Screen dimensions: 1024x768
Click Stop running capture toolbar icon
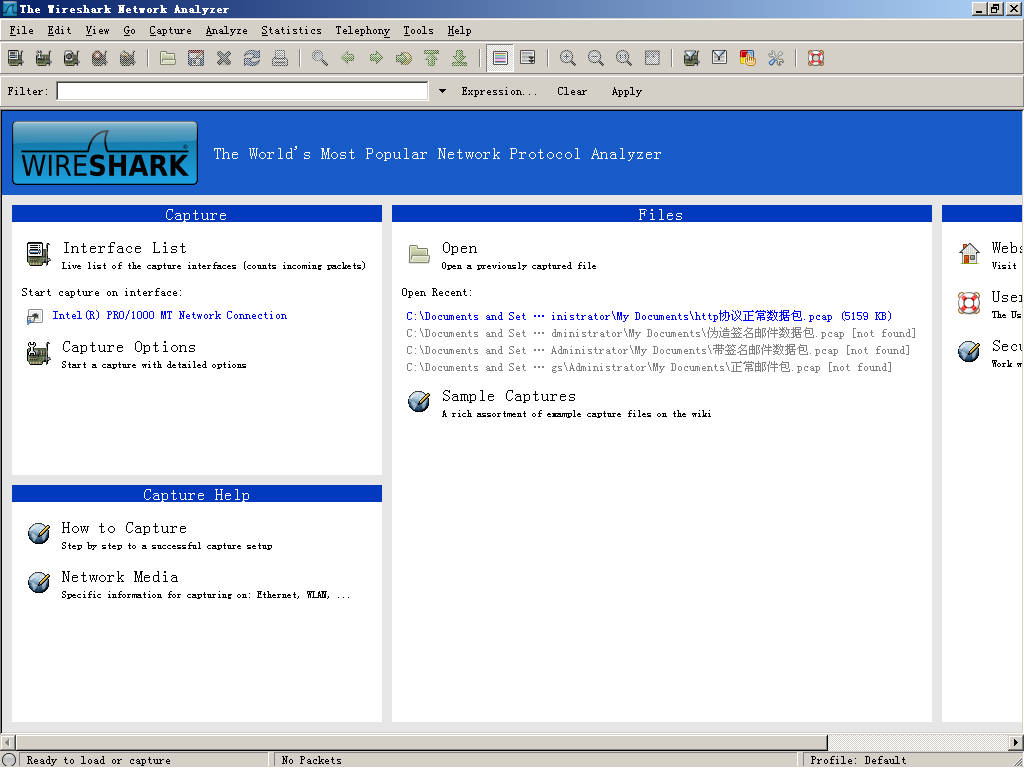[100, 58]
